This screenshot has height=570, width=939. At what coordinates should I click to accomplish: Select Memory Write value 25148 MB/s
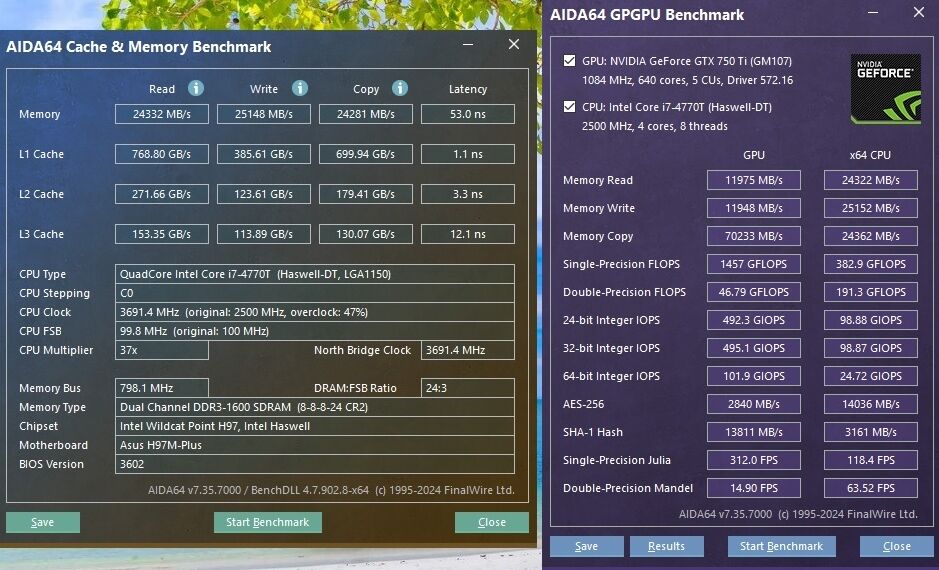263,114
